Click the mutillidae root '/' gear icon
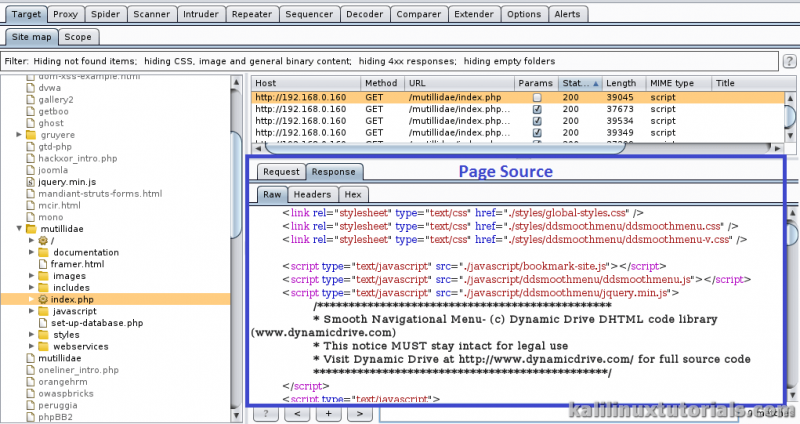Viewport: 800px width, 424px height. (x=43, y=240)
